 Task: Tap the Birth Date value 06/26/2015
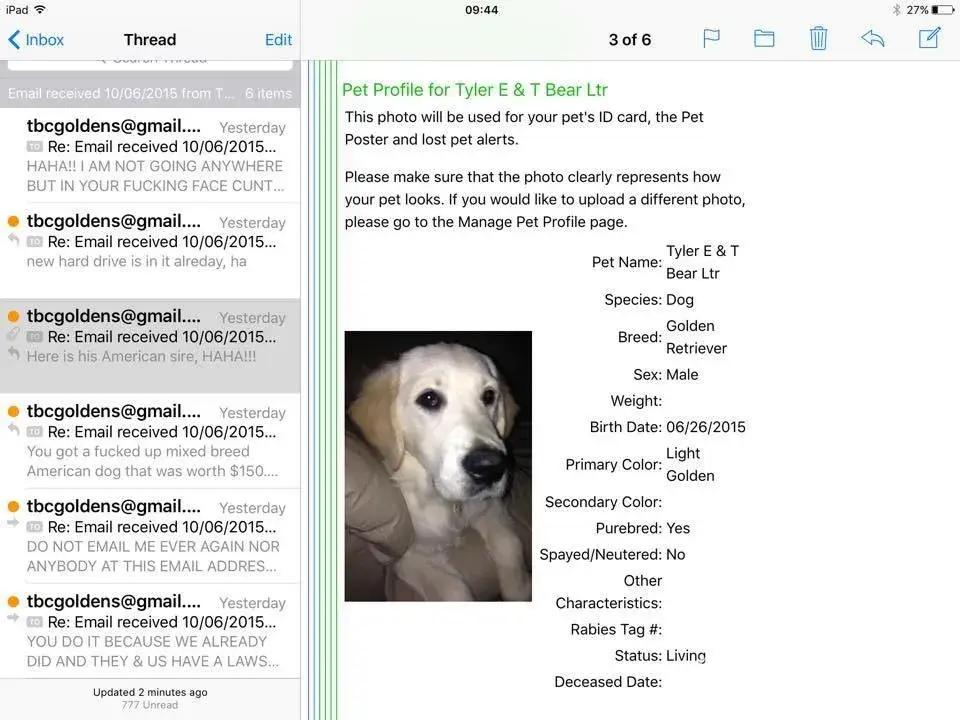705,427
